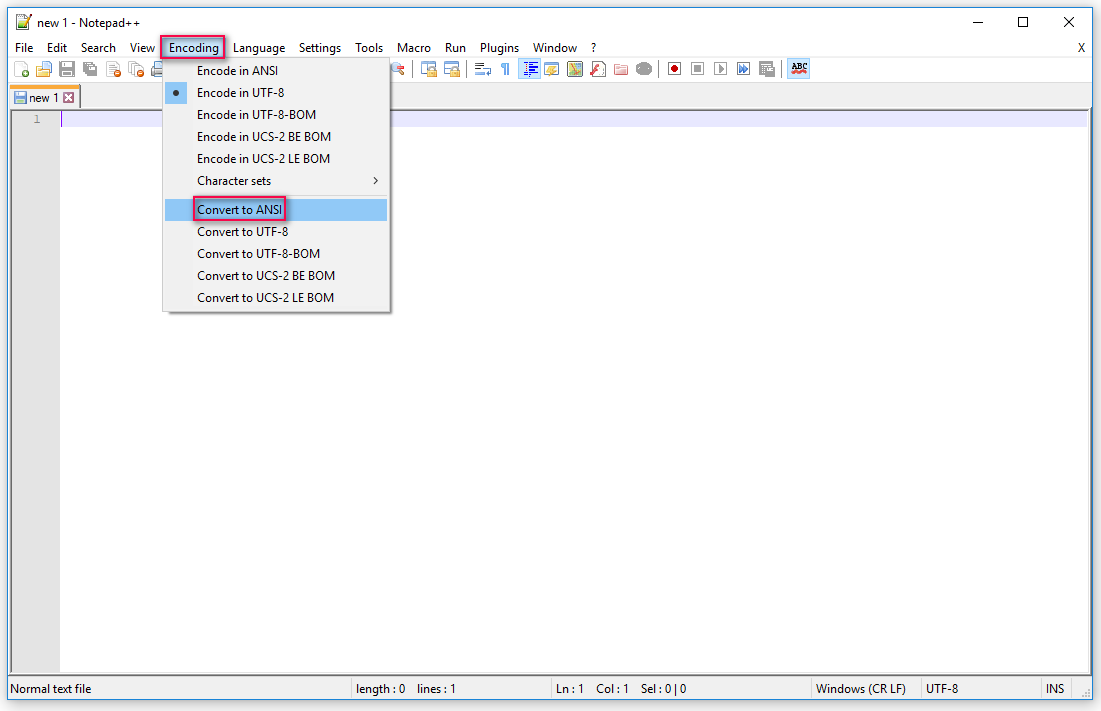1101x711 pixels.
Task: Open the Function List icon
Action: pos(598,69)
